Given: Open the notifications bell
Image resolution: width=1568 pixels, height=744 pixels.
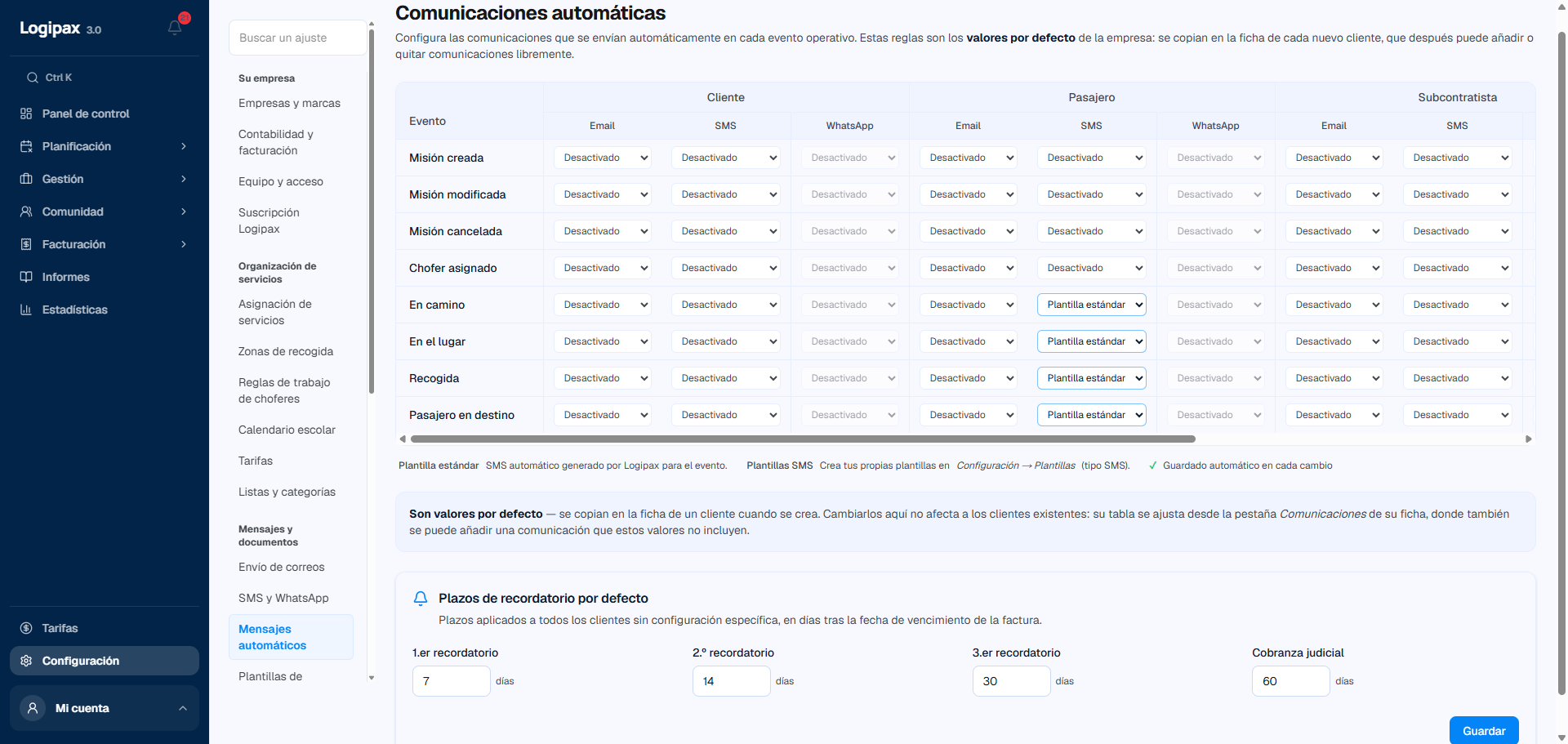Looking at the screenshot, I should pyautogui.click(x=175, y=28).
